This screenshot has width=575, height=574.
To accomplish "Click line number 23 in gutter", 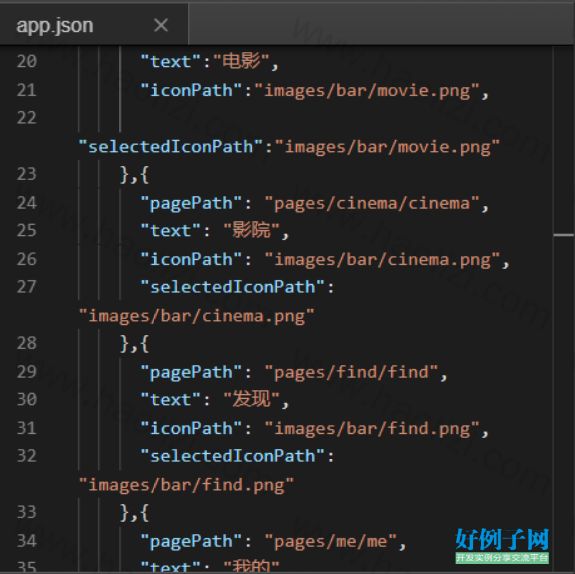I will (27, 174).
